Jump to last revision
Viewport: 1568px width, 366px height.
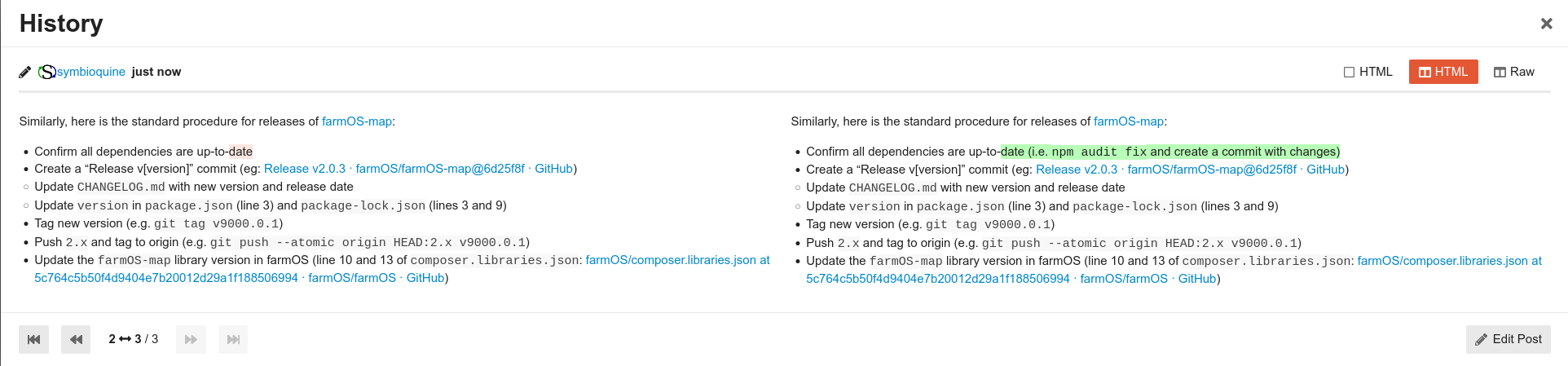[x=233, y=339]
